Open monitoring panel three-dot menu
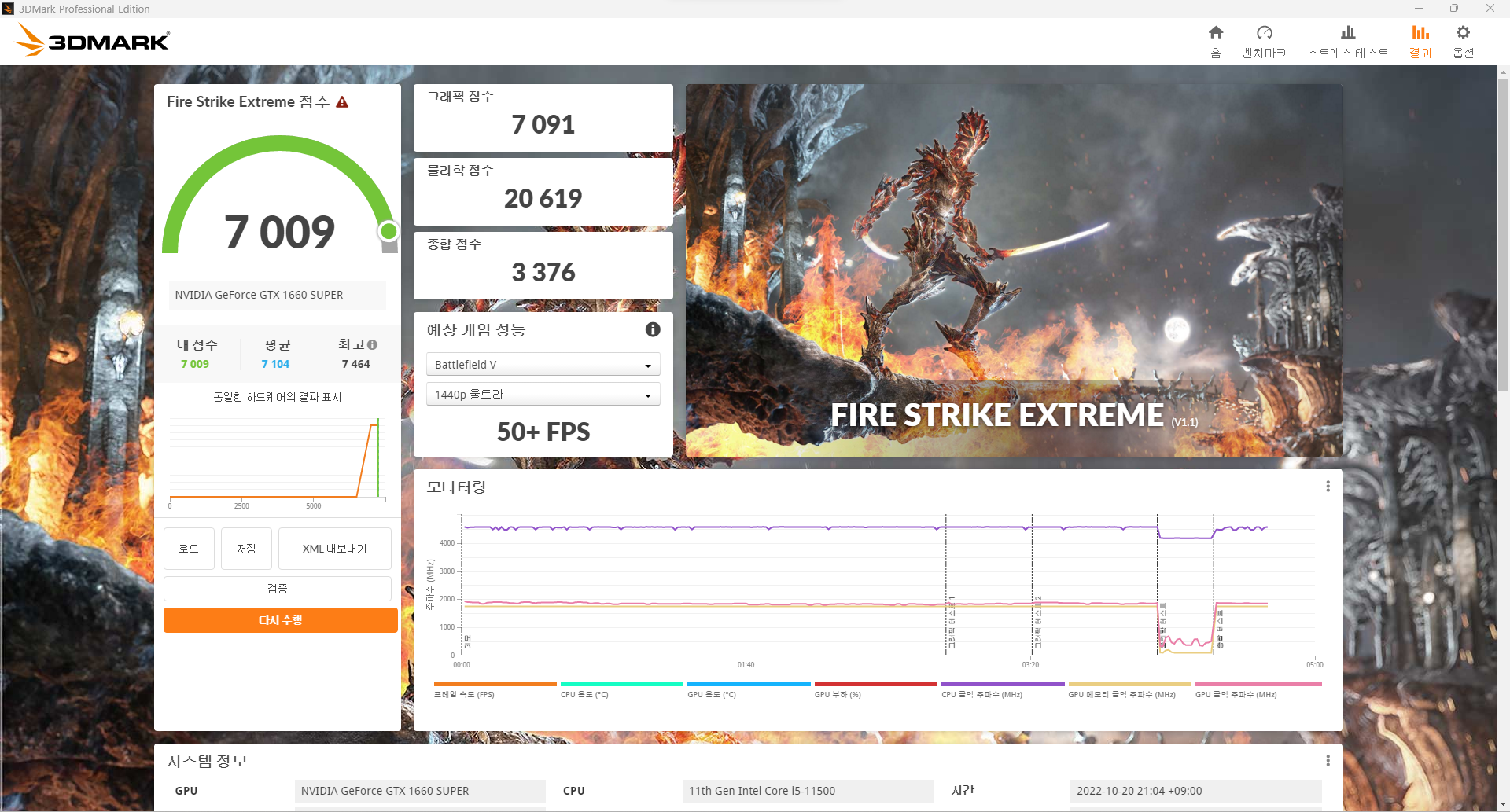The height and width of the screenshot is (812, 1510). coord(1328,487)
